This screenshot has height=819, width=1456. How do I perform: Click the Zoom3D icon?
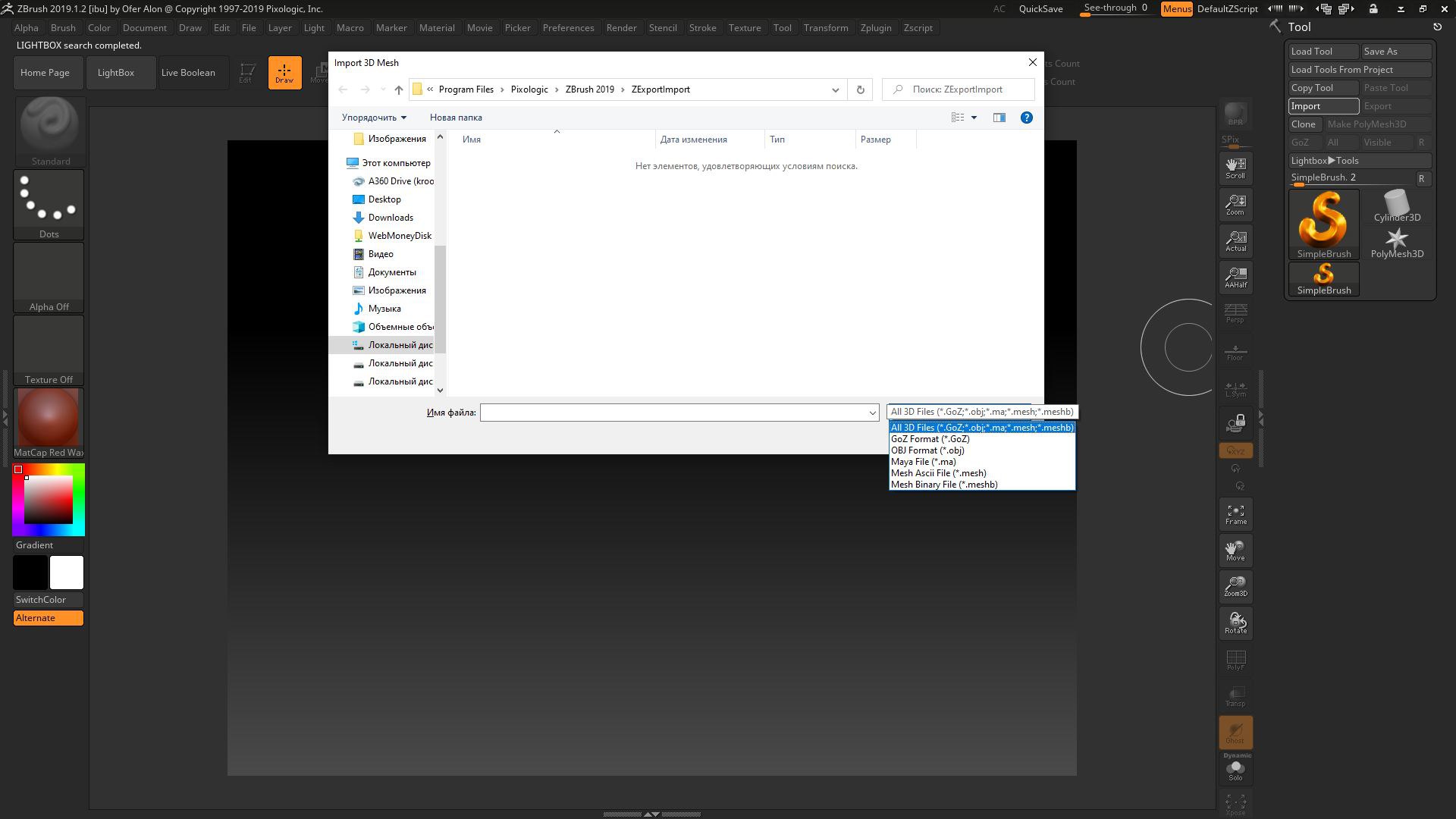pos(1235,586)
